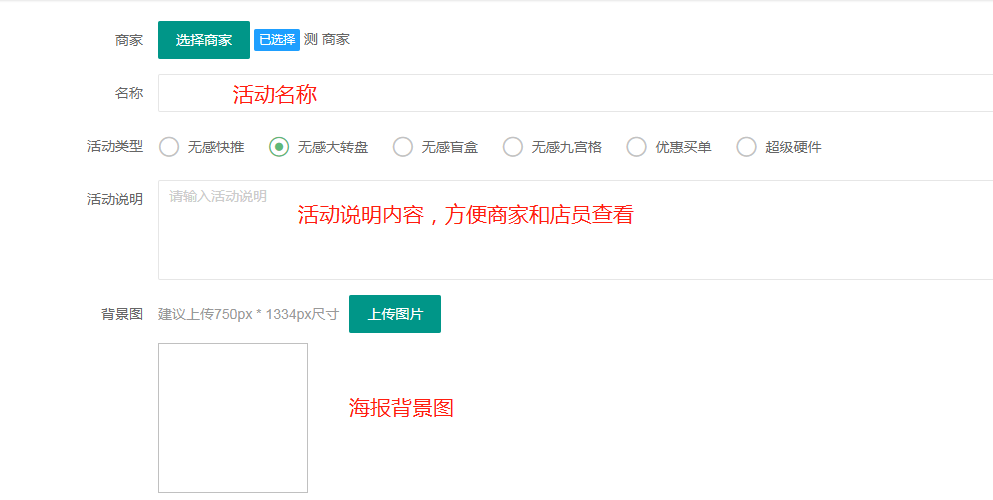Click the 上传图片 button

coord(395,314)
